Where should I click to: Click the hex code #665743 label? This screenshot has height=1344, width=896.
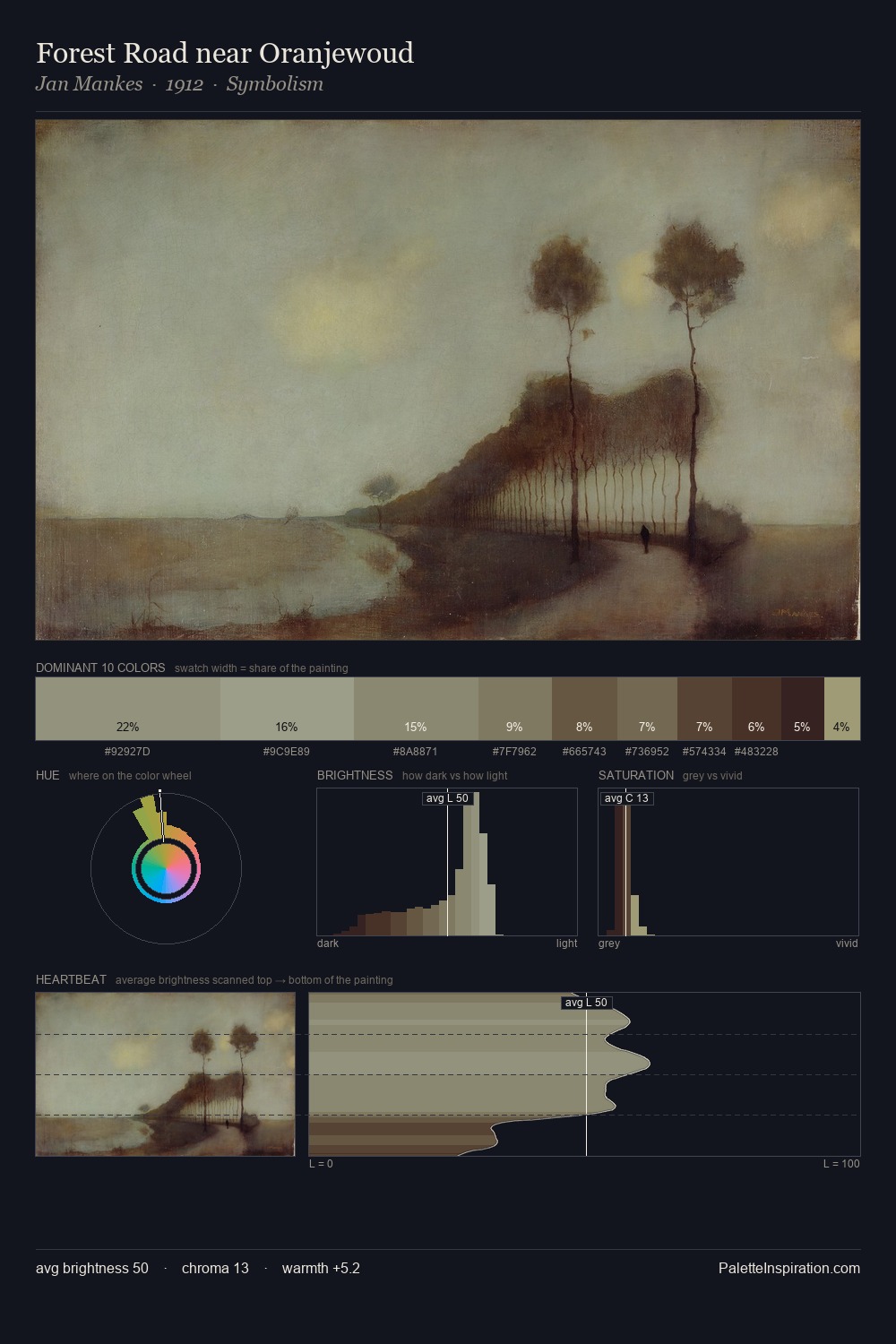coord(584,752)
